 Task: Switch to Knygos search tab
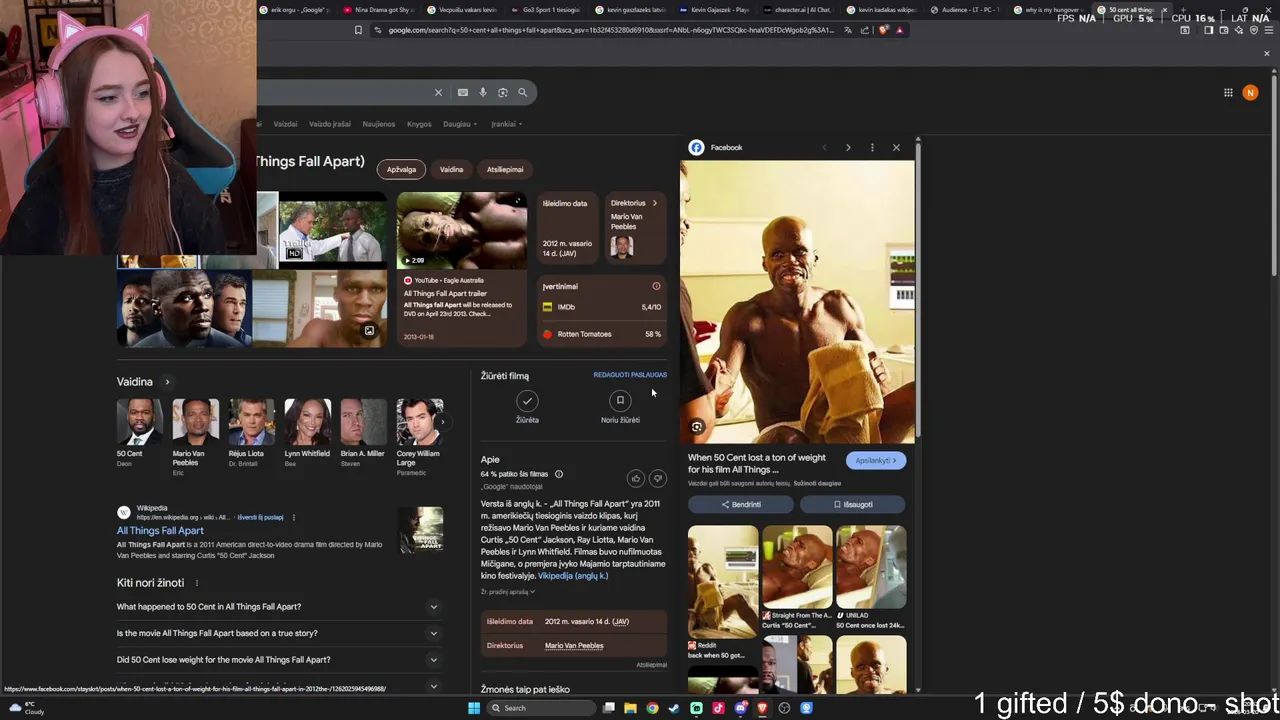tap(419, 124)
